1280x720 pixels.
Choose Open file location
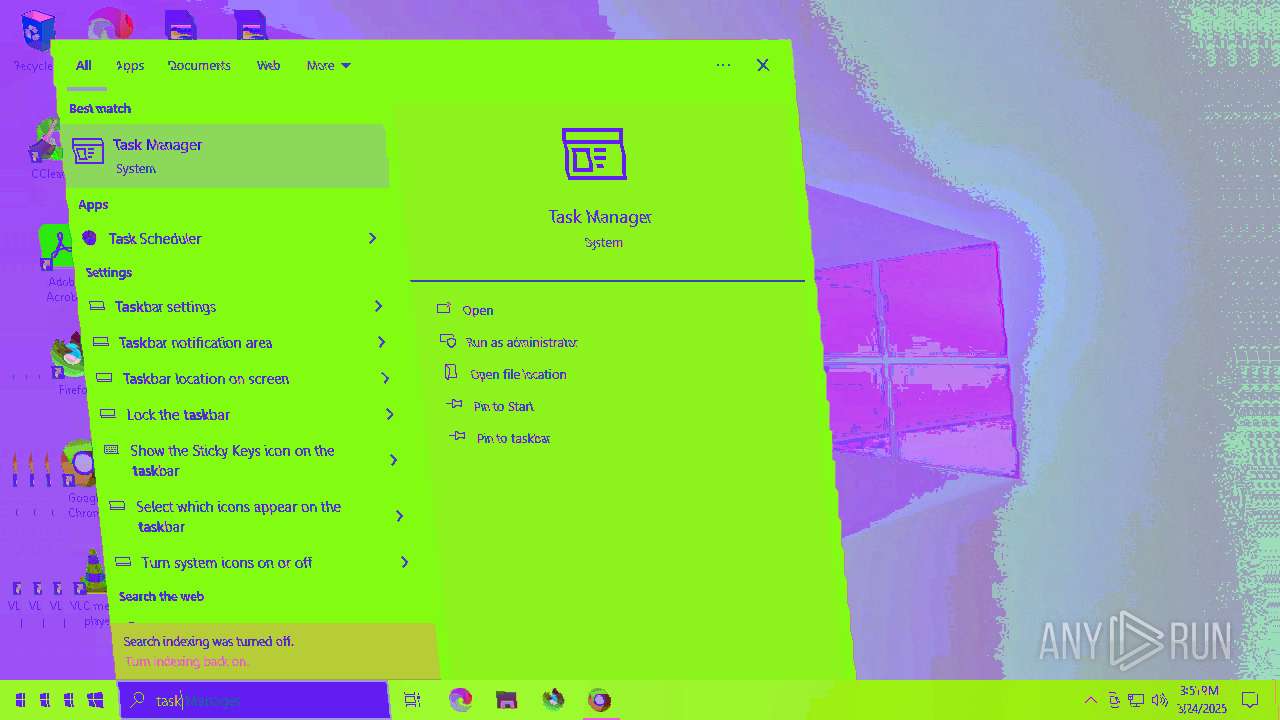pyautogui.click(x=518, y=374)
